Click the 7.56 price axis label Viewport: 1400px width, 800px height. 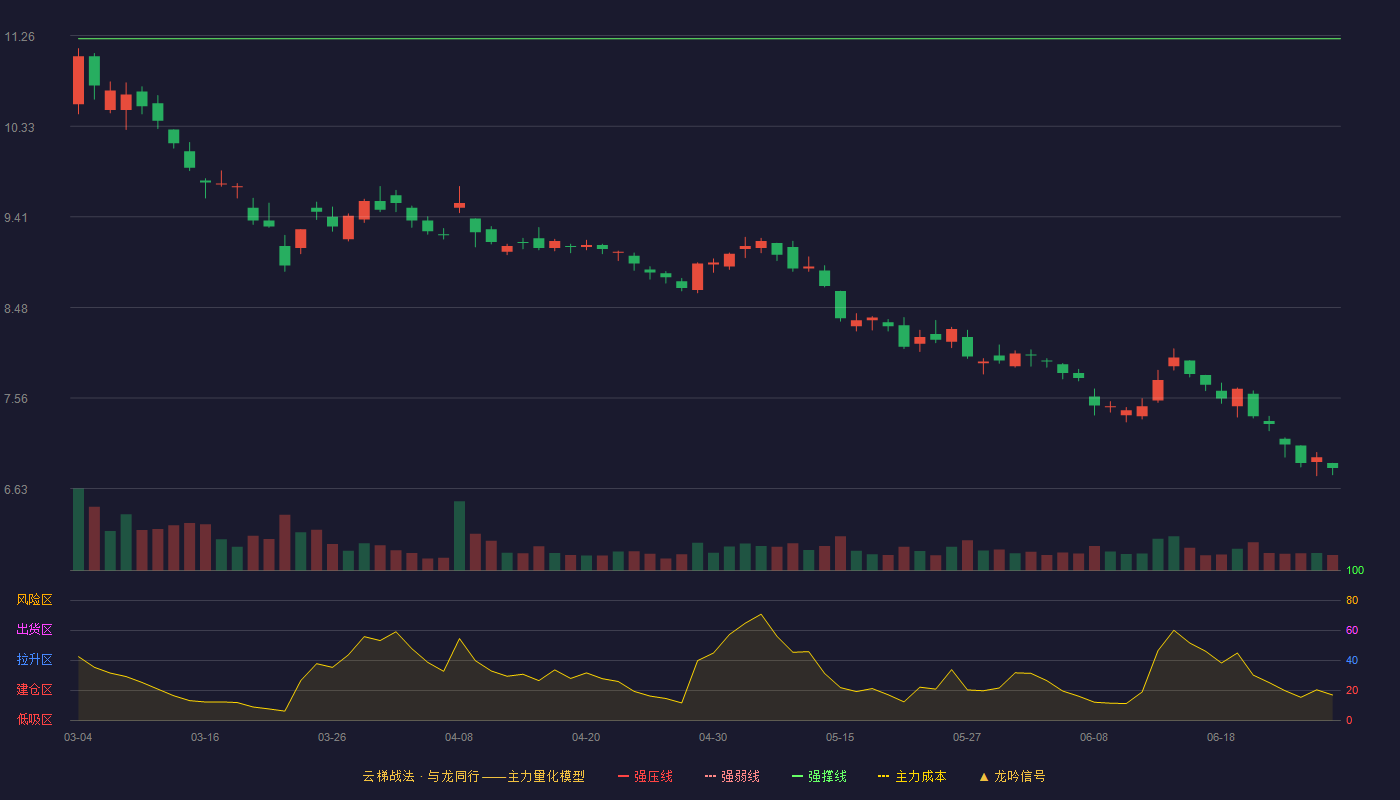tap(16, 399)
